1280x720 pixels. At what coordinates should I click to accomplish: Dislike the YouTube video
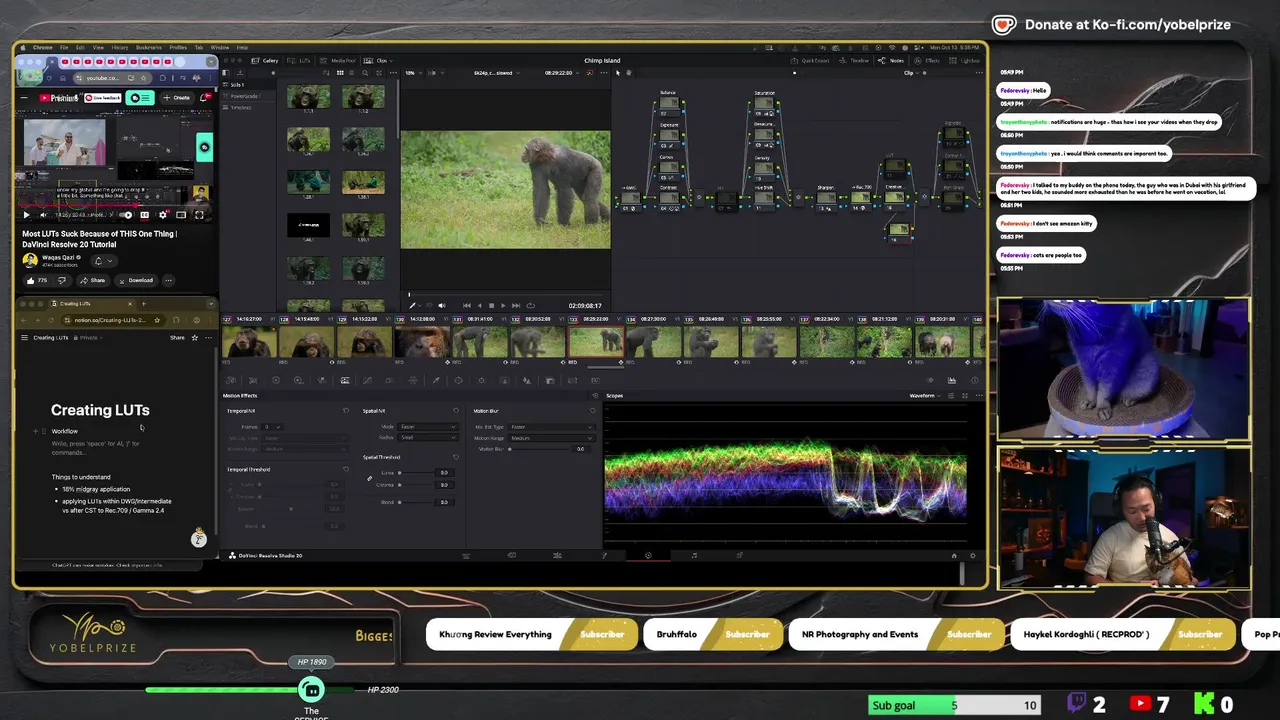pos(62,280)
